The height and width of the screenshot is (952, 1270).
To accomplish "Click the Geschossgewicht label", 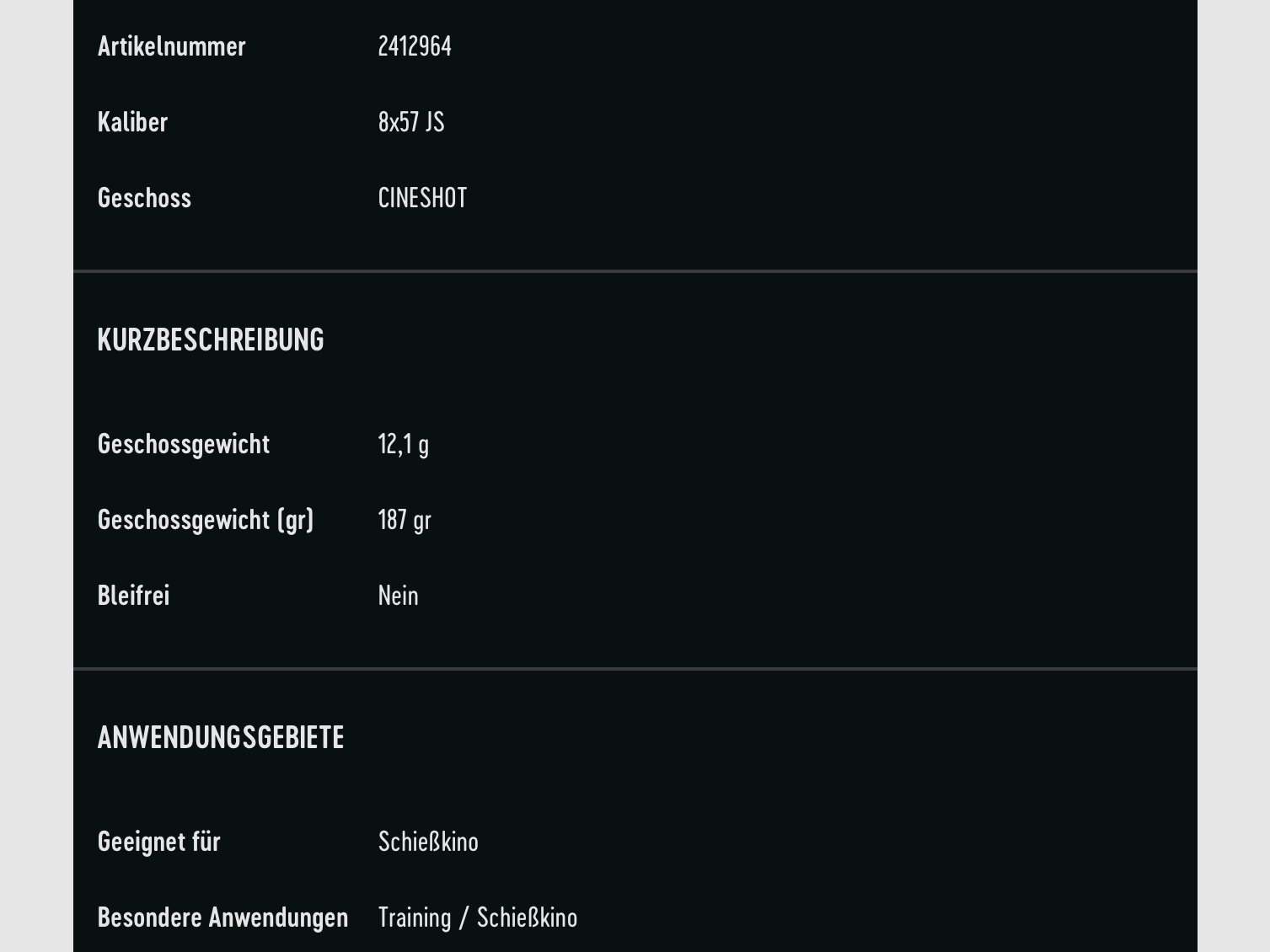I will (x=184, y=444).
